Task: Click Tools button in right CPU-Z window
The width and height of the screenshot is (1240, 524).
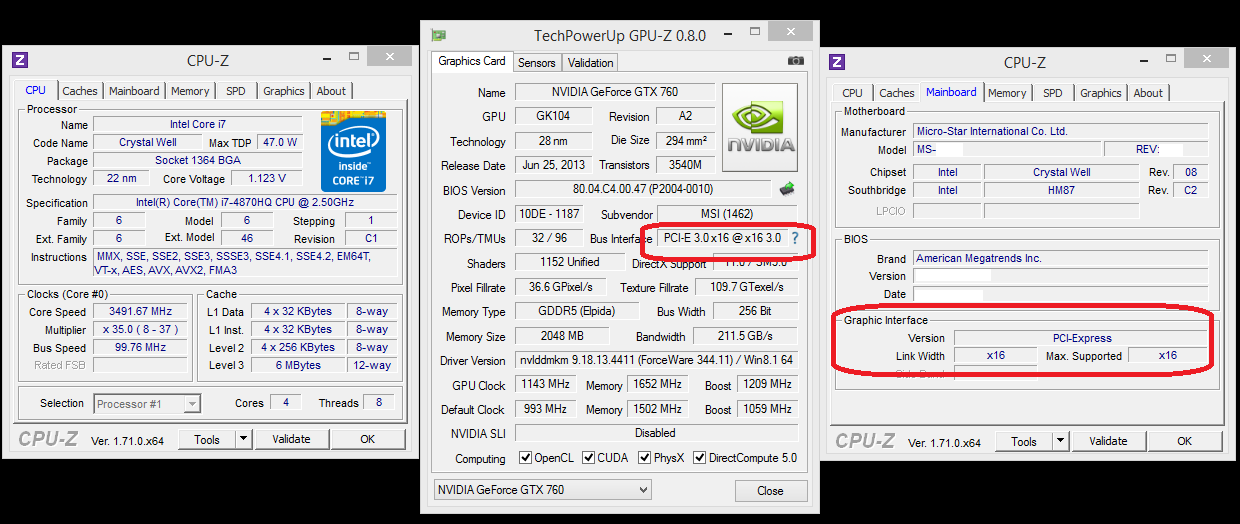Action: [1024, 441]
